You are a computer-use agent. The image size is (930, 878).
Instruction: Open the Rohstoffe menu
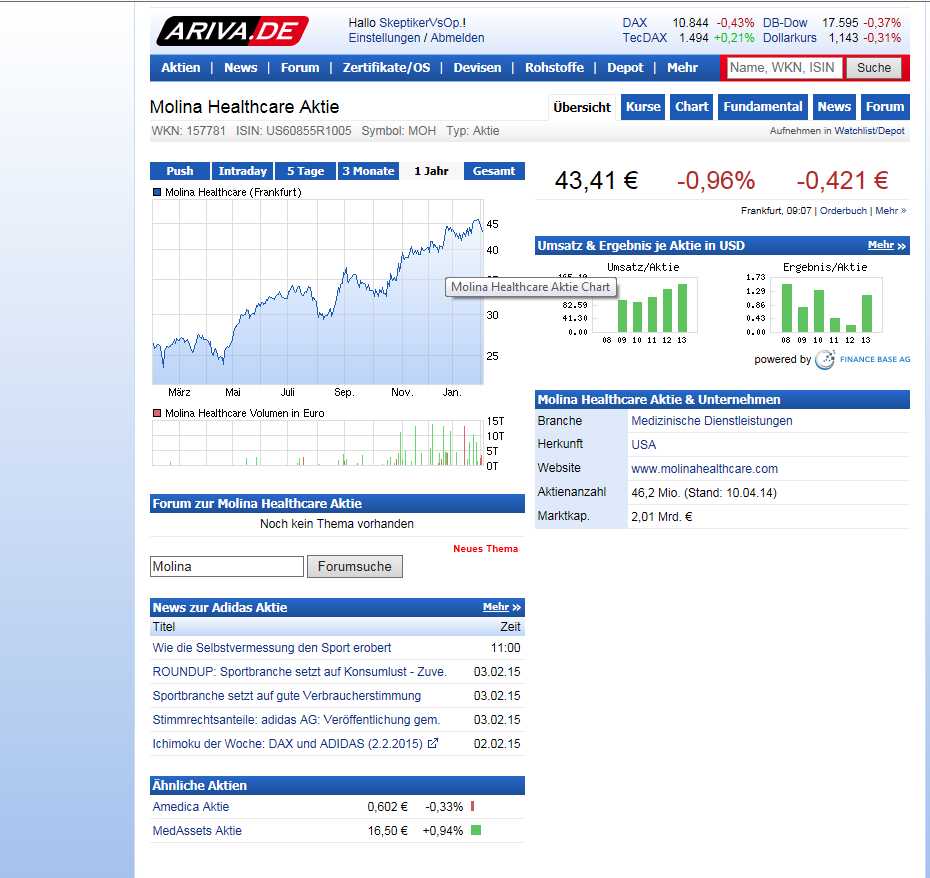[555, 68]
